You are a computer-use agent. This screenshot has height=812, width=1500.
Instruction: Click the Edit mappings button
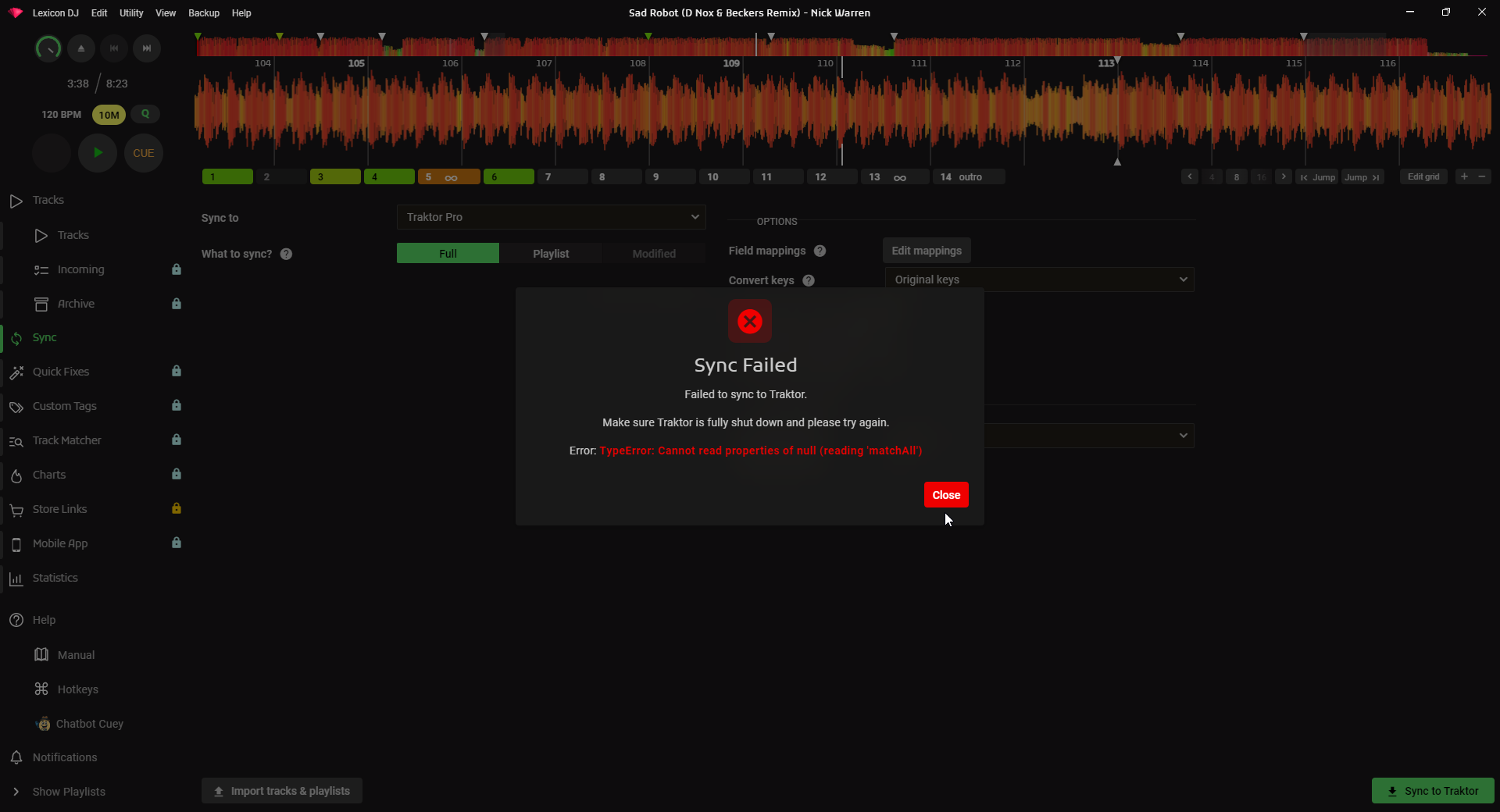pyautogui.click(x=927, y=251)
